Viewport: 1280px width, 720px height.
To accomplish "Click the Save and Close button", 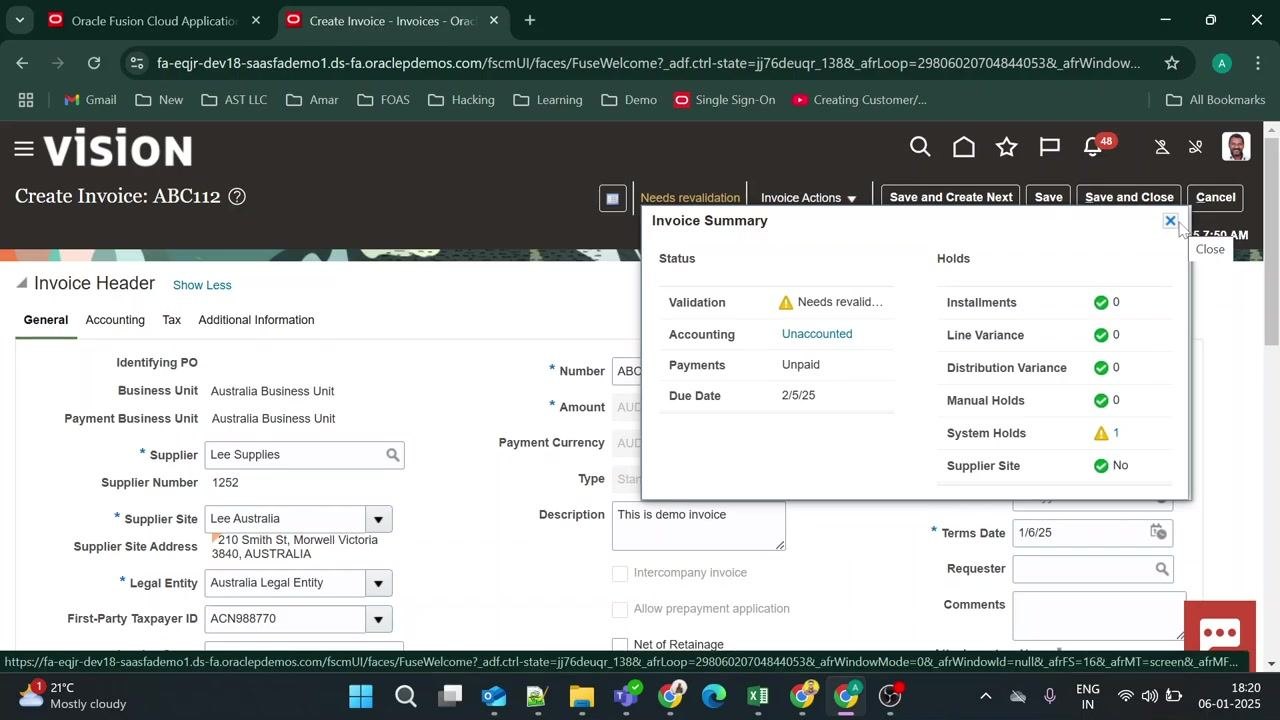I will pos(1129,197).
